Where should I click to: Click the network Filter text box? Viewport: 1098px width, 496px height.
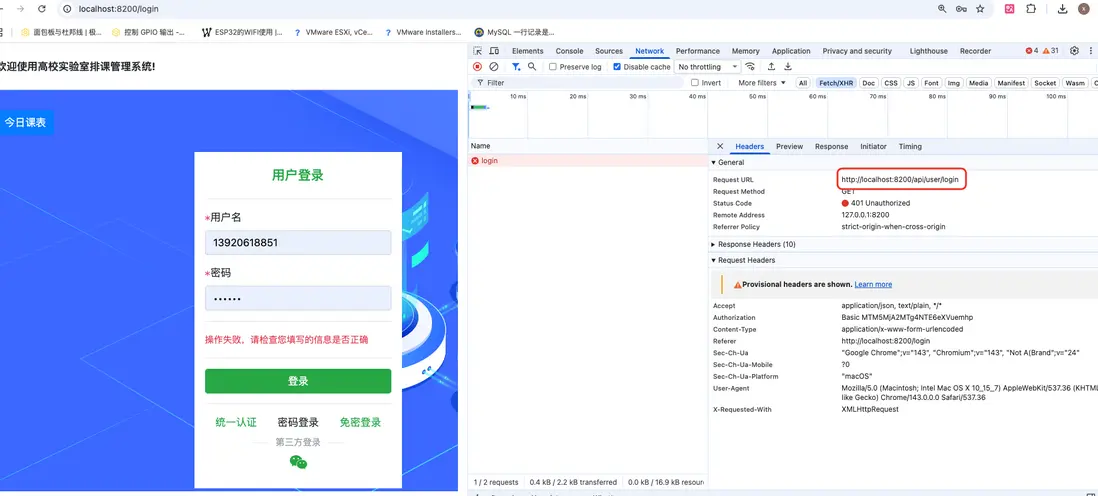578,83
